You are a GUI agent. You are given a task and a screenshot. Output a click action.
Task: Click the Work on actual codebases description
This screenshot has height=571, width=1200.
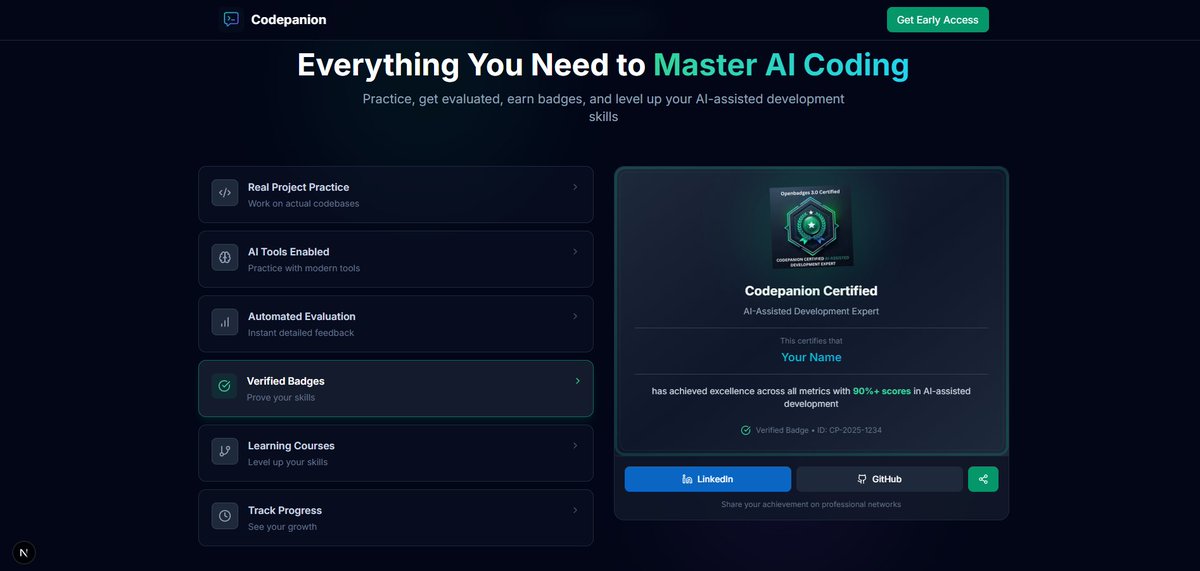(x=303, y=203)
